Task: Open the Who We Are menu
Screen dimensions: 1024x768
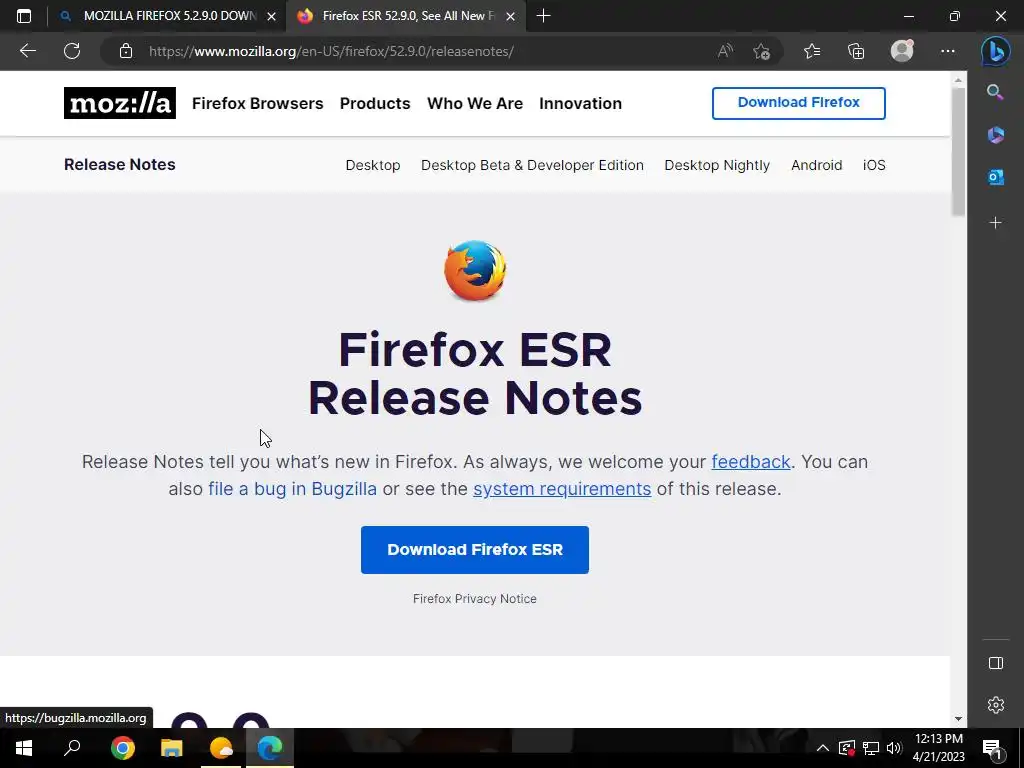Action: 475,103
